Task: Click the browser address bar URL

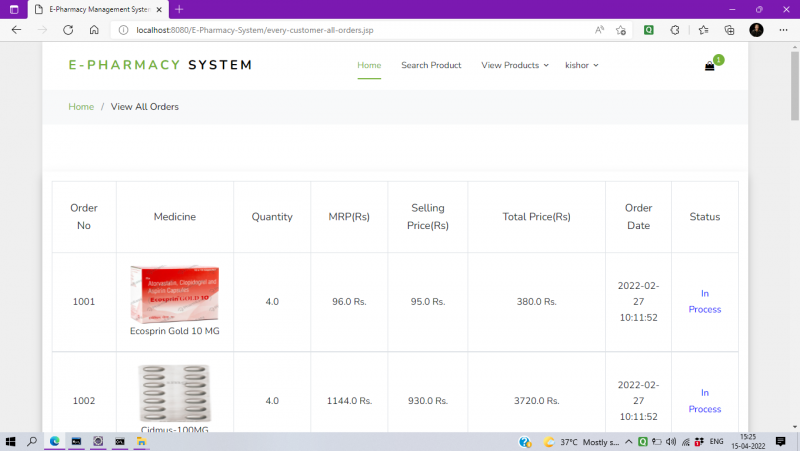Action: coord(255,30)
